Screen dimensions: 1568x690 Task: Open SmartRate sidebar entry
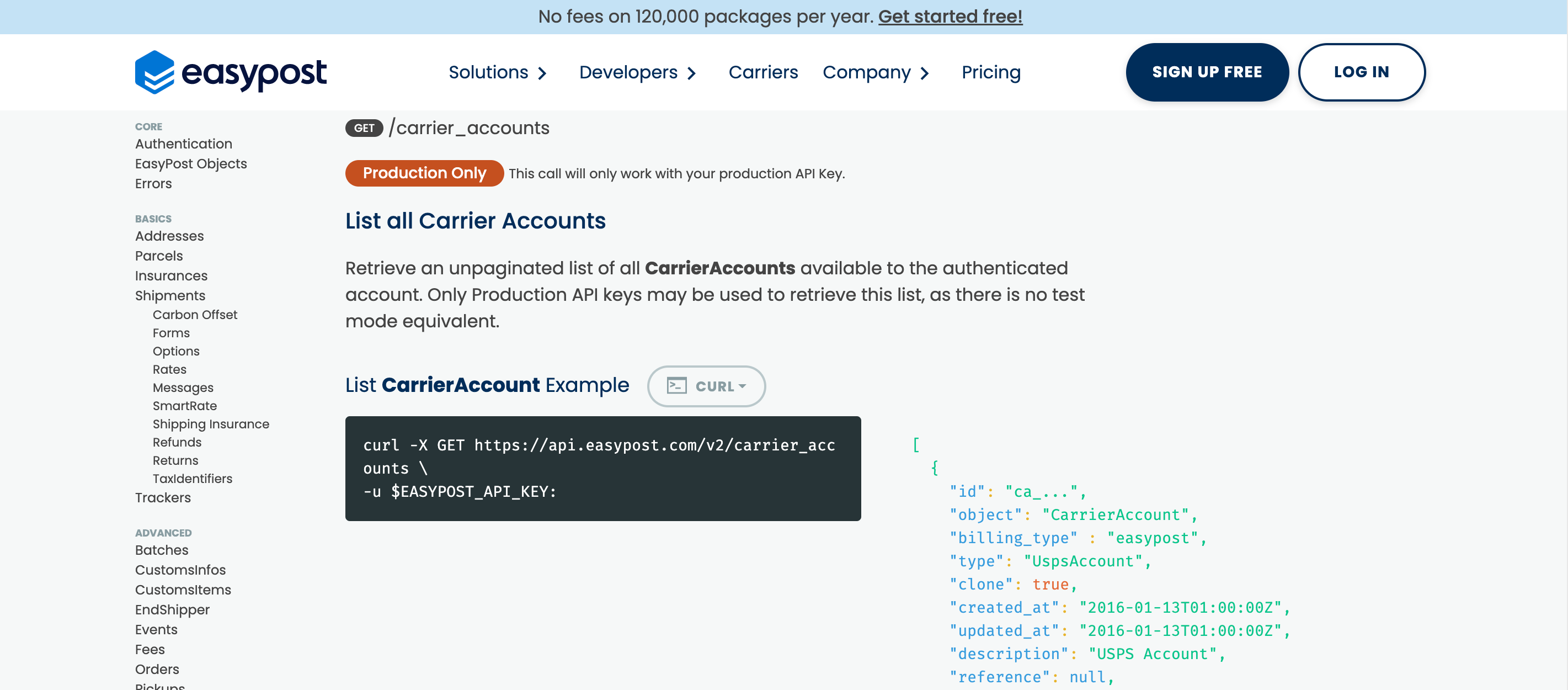(x=184, y=406)
